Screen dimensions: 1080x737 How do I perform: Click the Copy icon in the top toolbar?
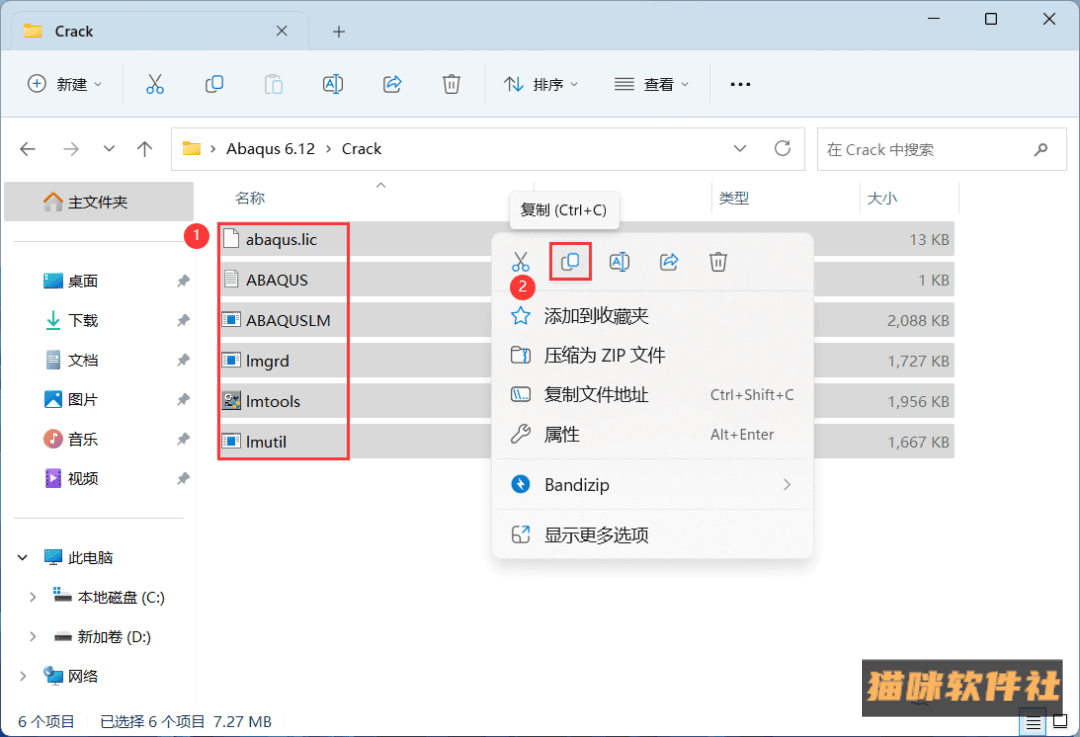[x=214, y=84]
